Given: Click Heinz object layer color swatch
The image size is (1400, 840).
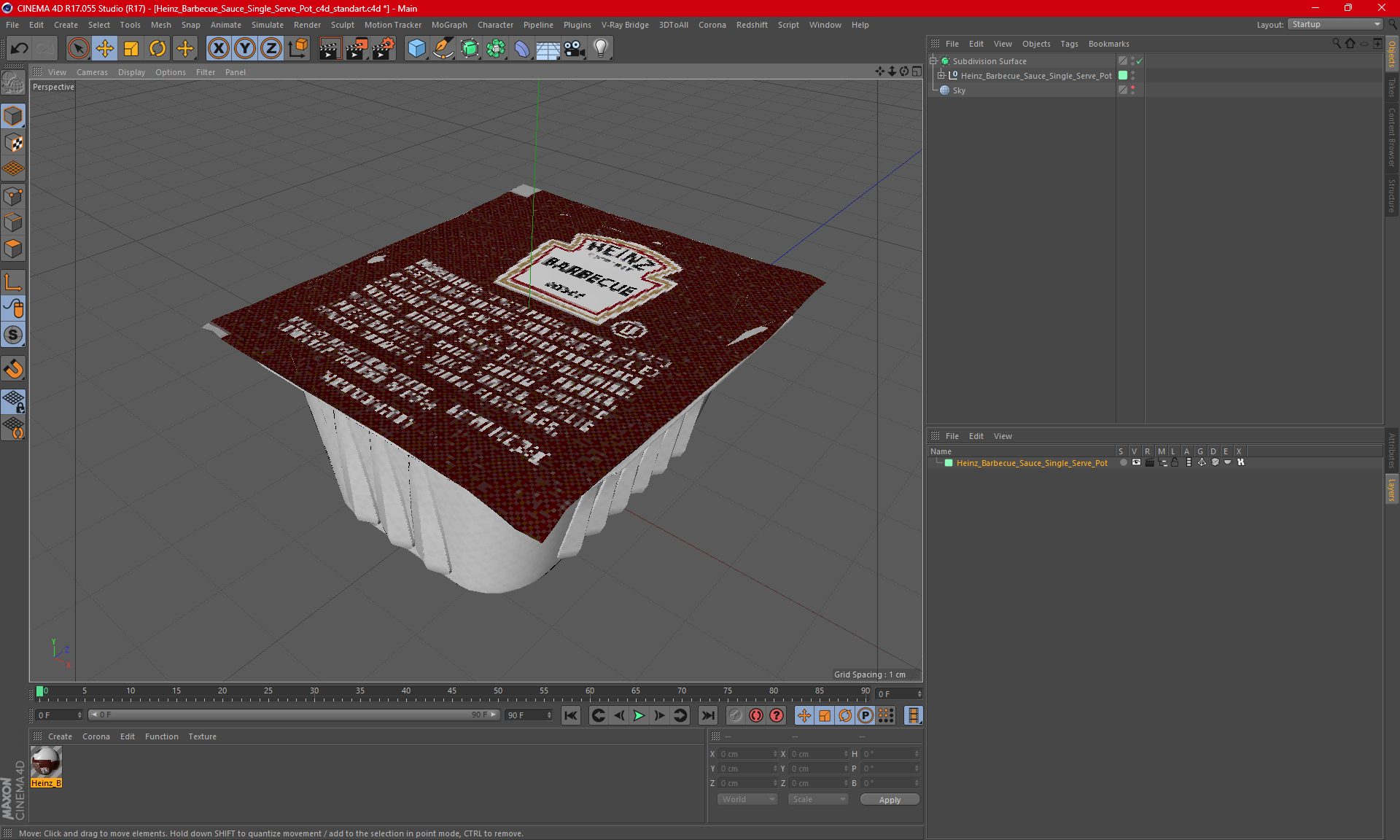Looking at the screenshot, I should click(1123, 75).
